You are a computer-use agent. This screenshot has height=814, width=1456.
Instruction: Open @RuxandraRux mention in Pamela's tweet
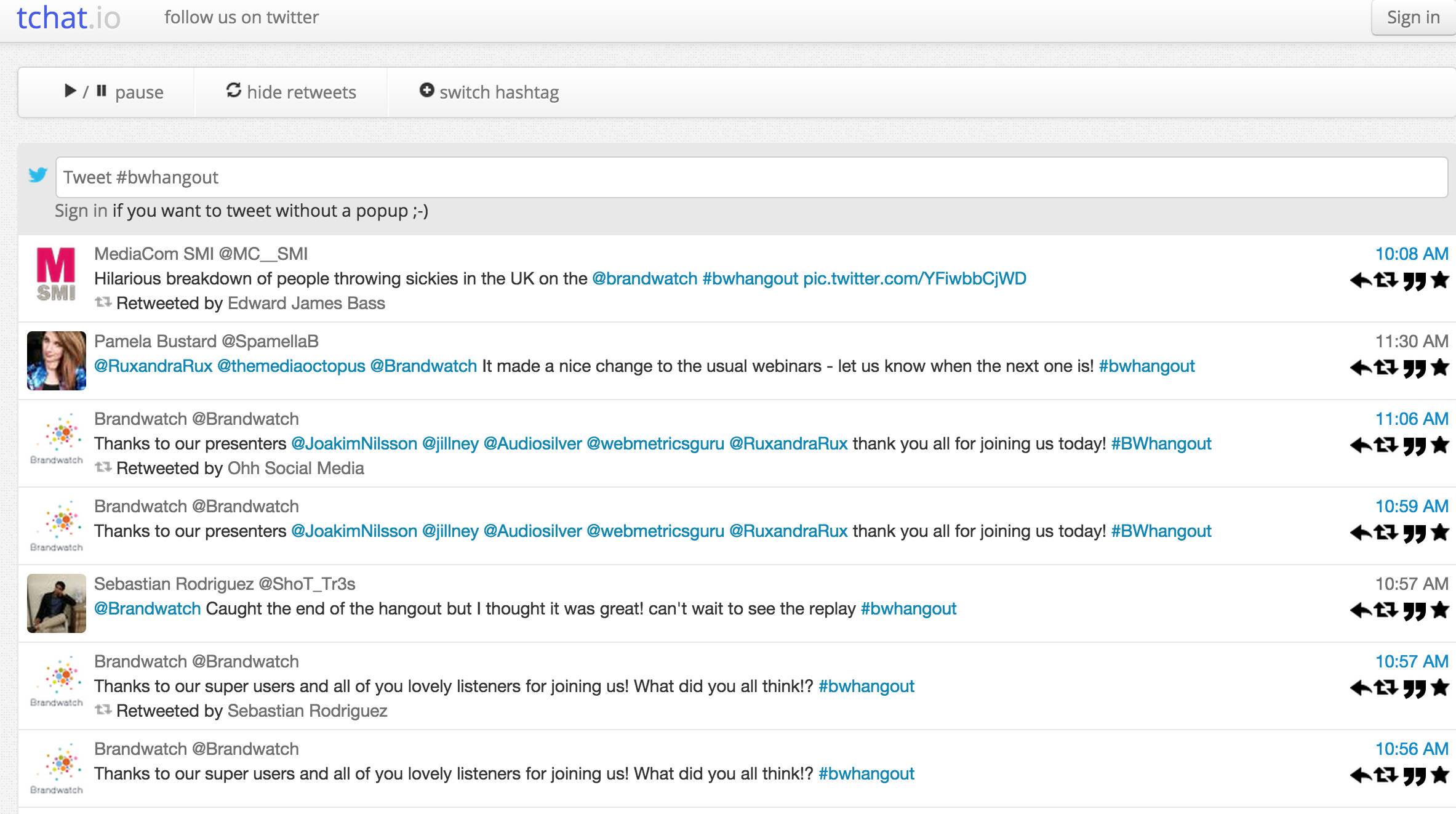click(153, 366)
